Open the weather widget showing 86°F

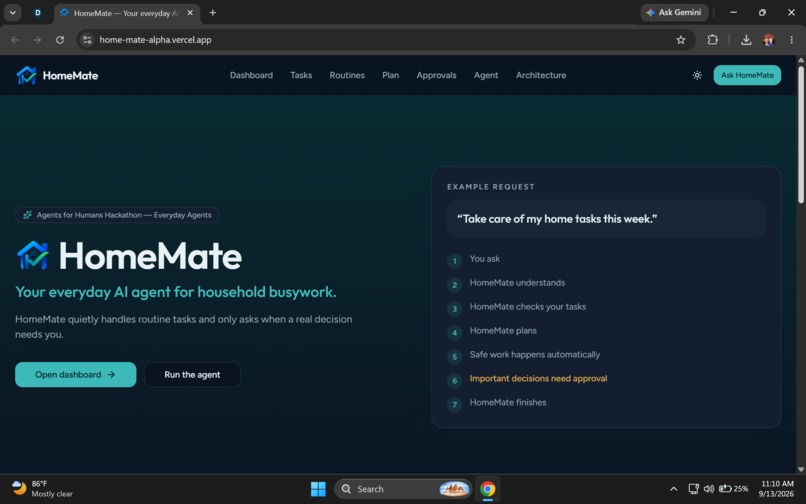[x=42, y=489]
